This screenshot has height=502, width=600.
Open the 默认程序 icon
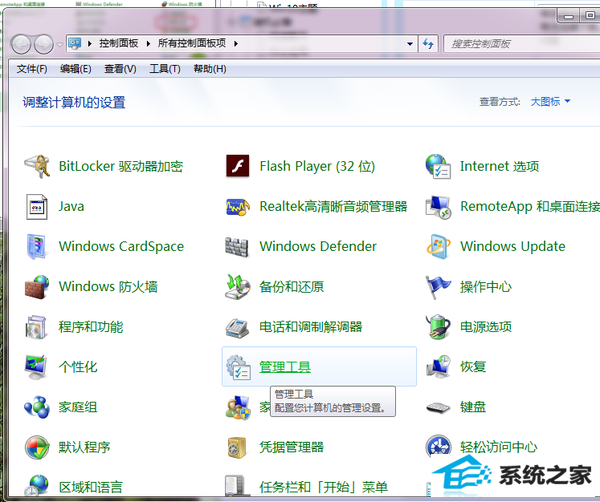point(37,447)
